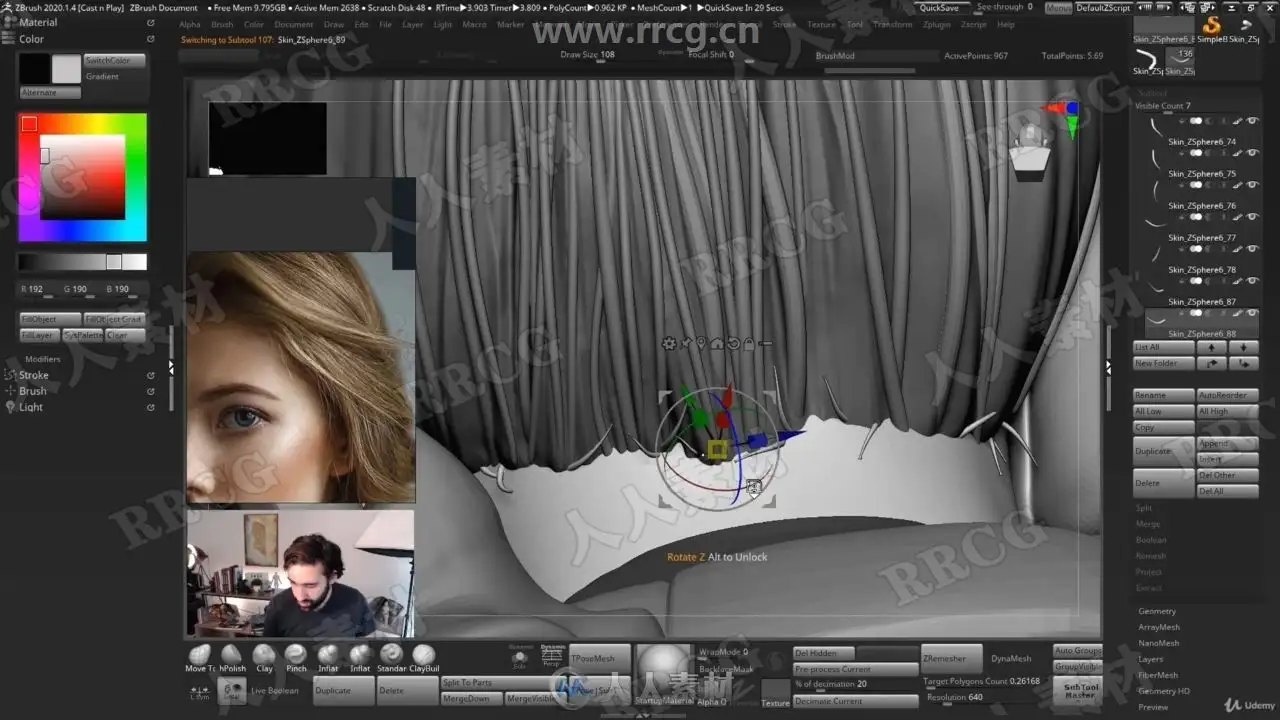Viewport: 1280px width, 720px height.
Task: Click gizmo lock icon
Action: coord(748,343)
